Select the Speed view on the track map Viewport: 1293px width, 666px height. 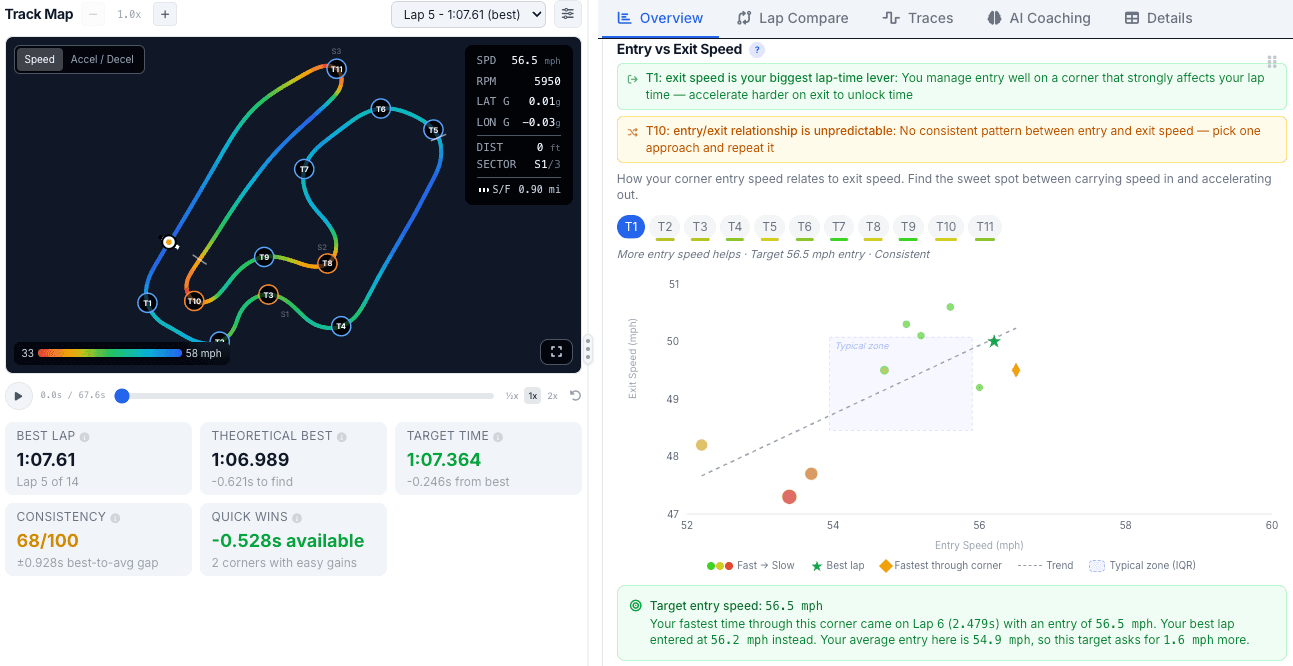click(39, 59)
